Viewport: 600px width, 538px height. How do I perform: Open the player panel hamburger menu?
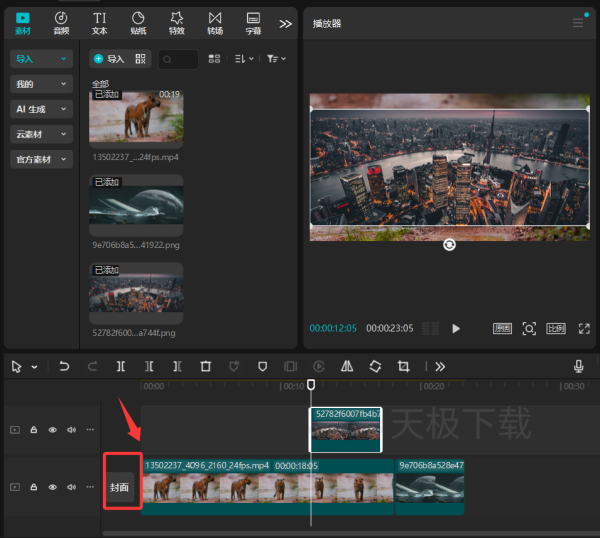tap(578, 23)
